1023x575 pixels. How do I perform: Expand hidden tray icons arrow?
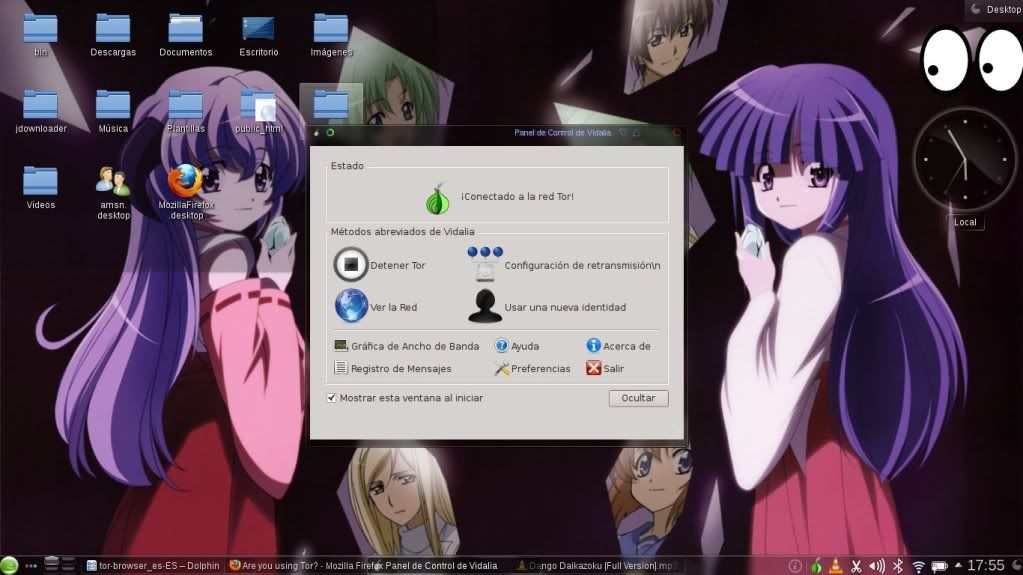point(958,565)
